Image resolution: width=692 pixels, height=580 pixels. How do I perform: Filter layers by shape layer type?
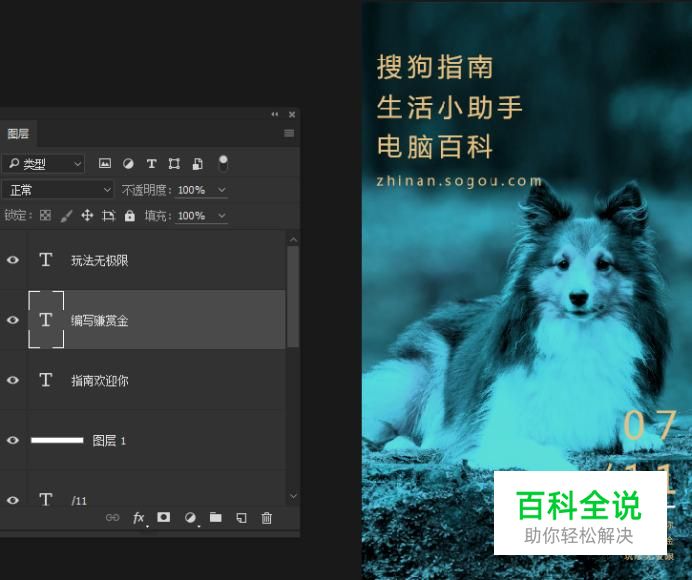point(174,164)
